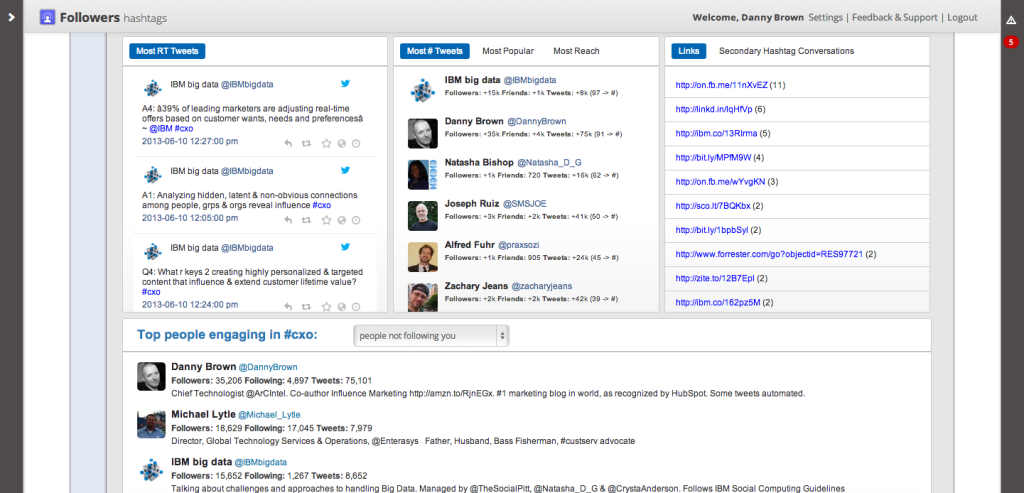Click Alfred Fuhr's avatar photo
This screenshot has width=1024, height=493.
[423, 257]
